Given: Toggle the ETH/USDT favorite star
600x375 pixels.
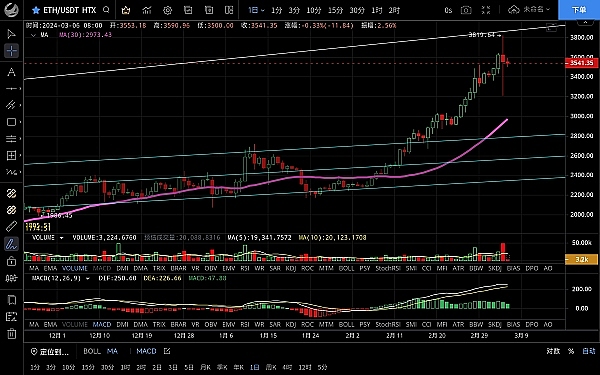Looking at the screenshot, I should coord(36,10).
